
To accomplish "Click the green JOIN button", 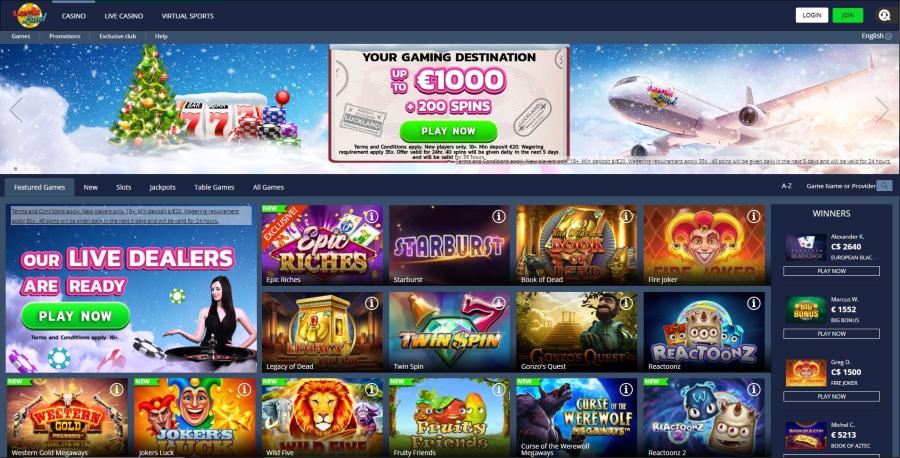I will (x=848, y=15).
